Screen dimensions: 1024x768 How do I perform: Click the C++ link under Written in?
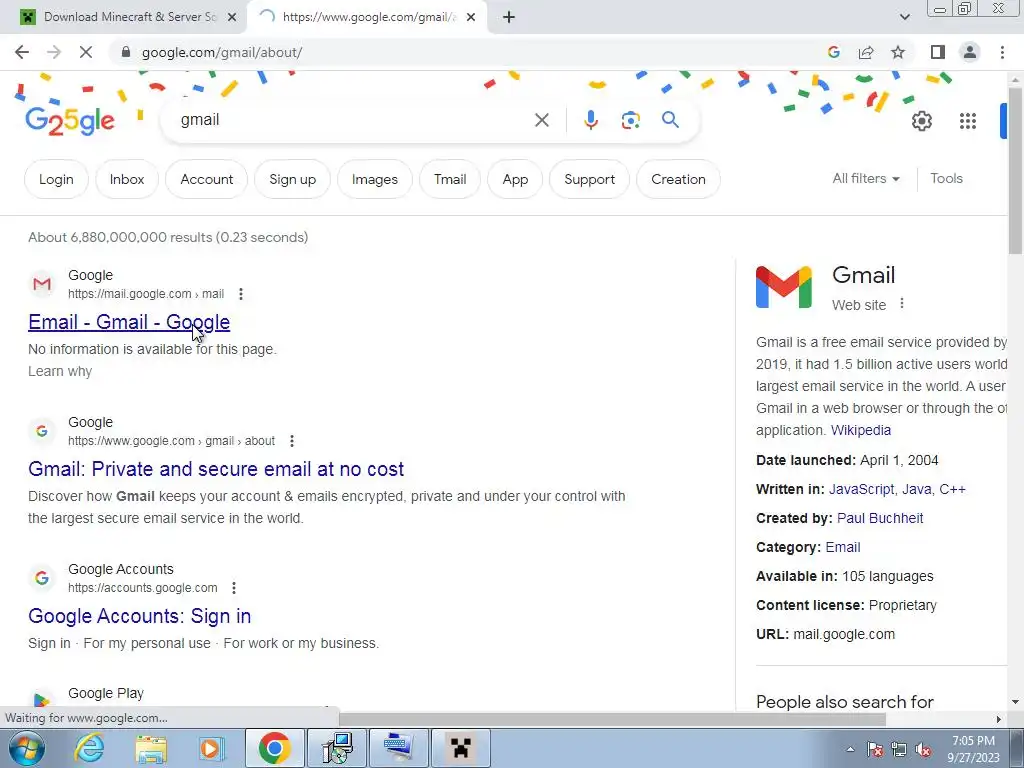tap(952, 489)
